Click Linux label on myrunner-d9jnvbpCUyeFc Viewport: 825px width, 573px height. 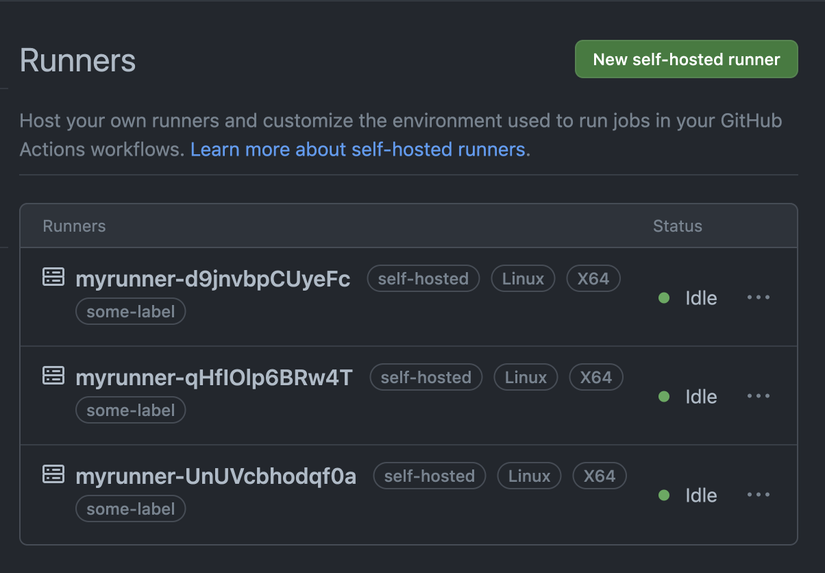tap(523, 278)
